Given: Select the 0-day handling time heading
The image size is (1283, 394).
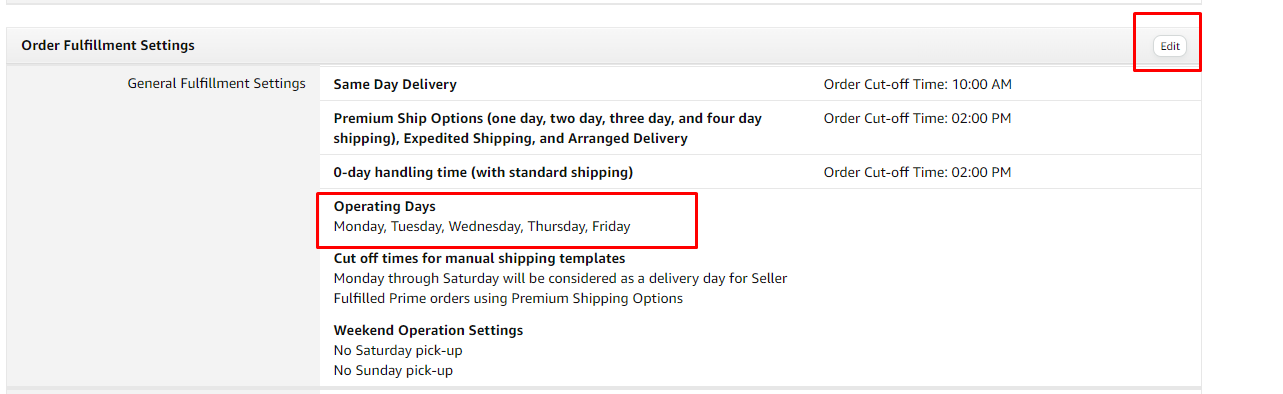Looking at the screenshot, I should click(x=483, y=172).
